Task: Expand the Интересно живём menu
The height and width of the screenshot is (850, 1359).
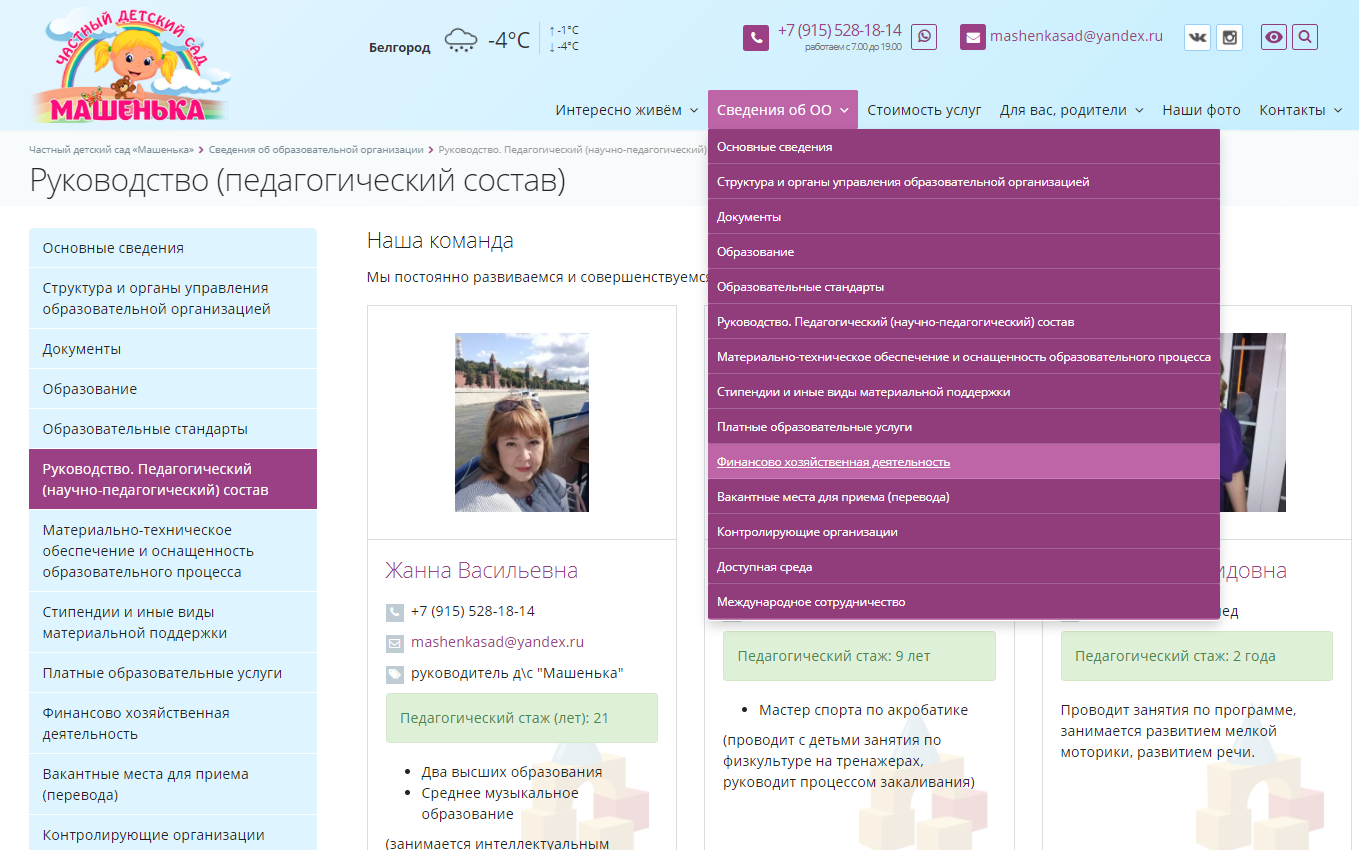Action: [626, 110]
